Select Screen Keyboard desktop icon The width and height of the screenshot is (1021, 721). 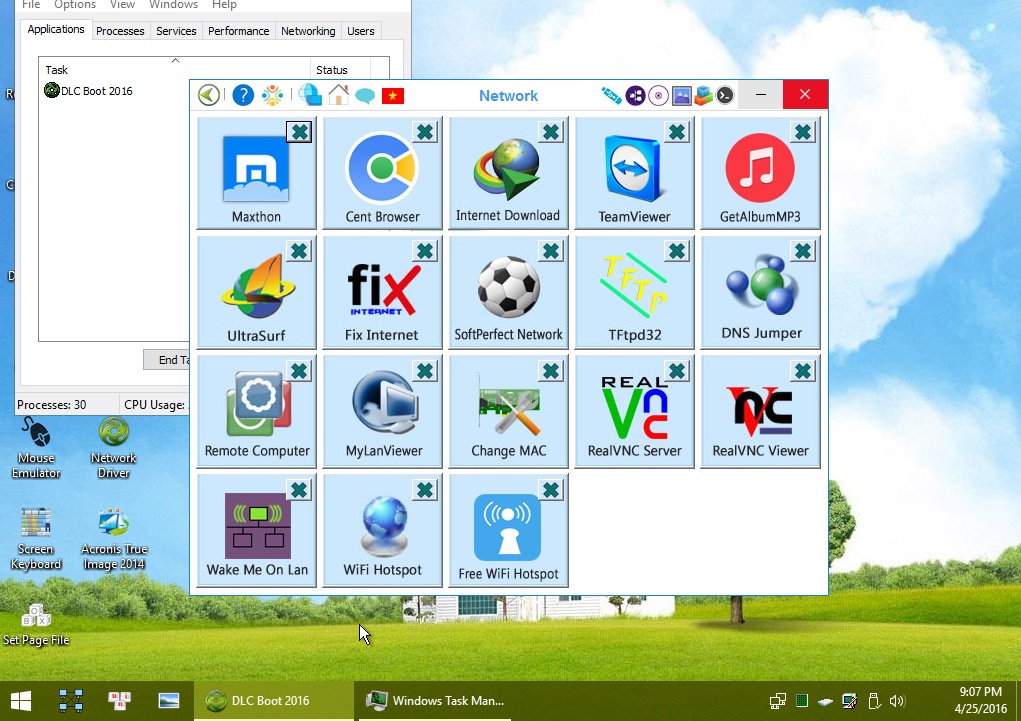(x=36, y=539)
